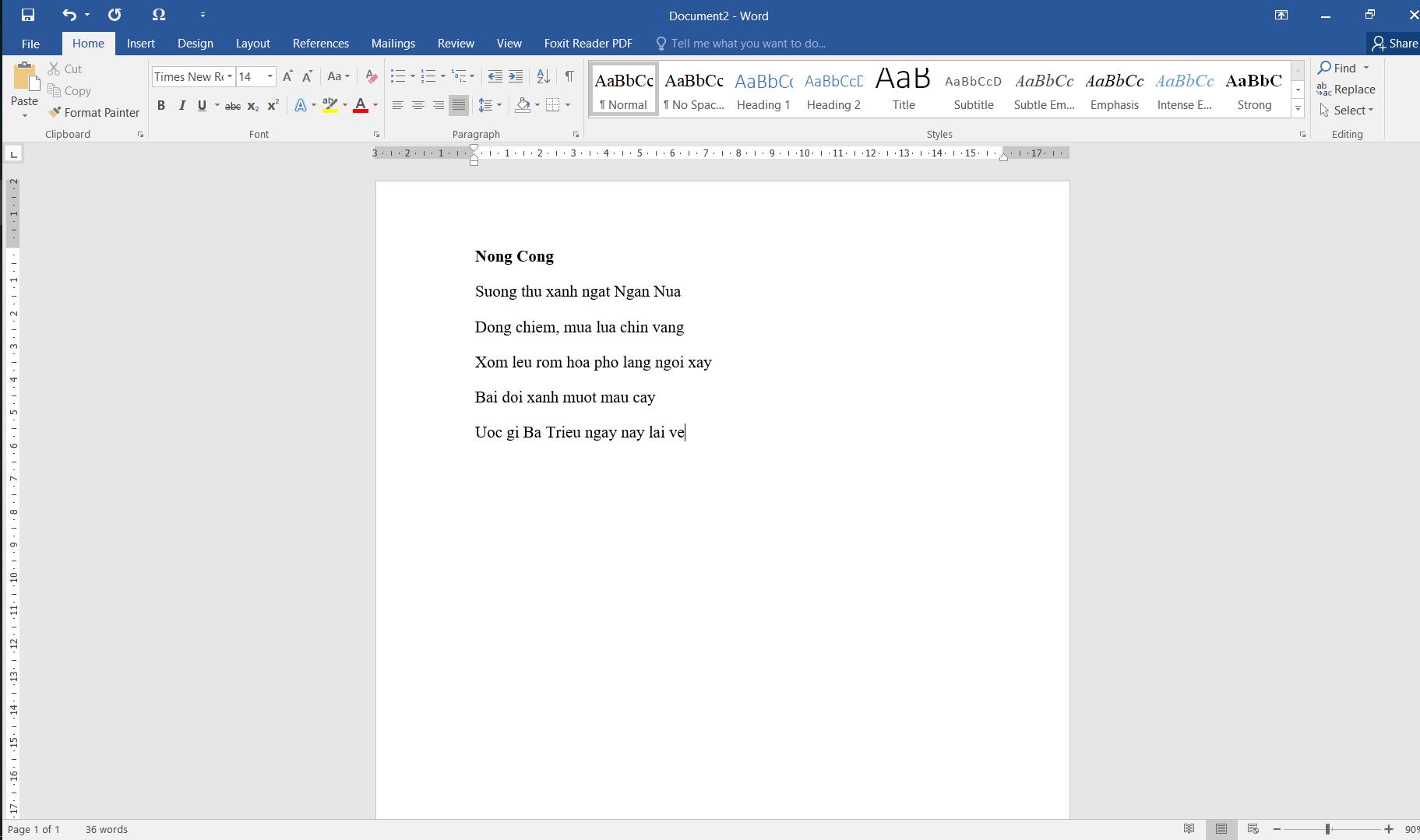
Task: Start a bulleted list
Action: (398, 76)
